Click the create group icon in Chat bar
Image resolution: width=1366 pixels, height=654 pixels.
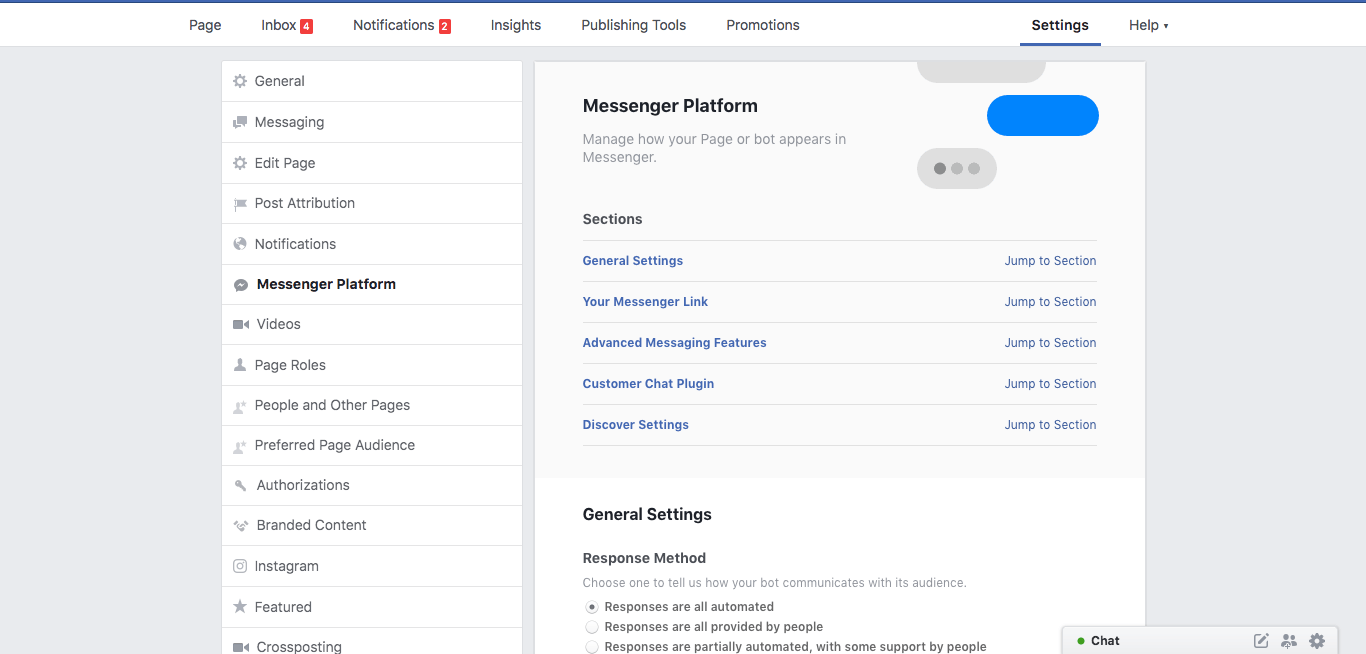(x=1289, y=641)
